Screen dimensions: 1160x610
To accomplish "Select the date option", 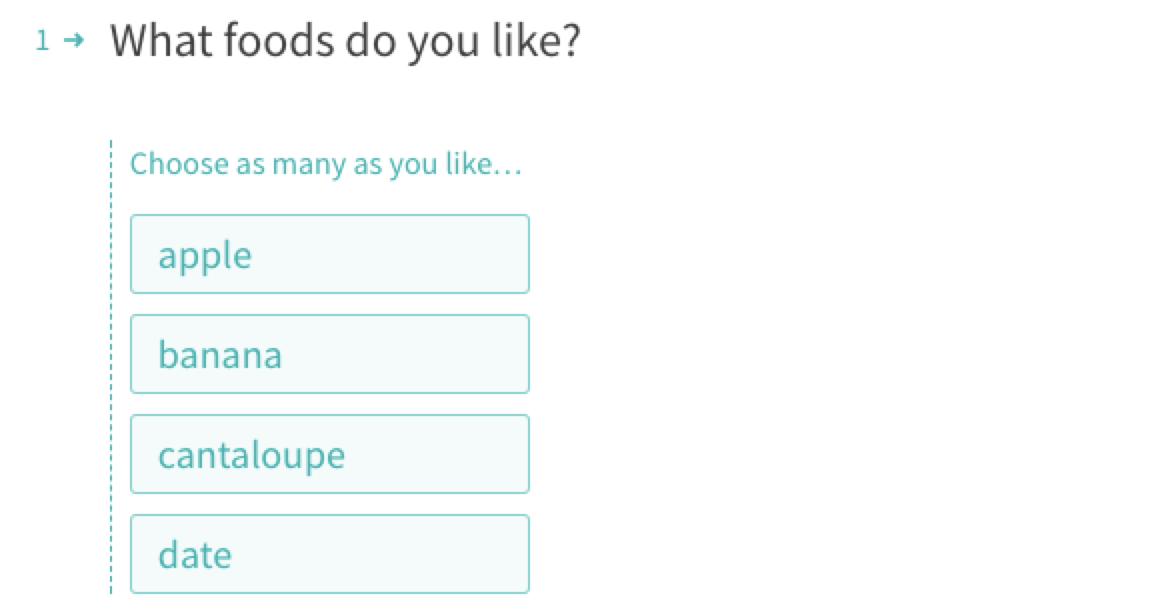I will [330, 554].
